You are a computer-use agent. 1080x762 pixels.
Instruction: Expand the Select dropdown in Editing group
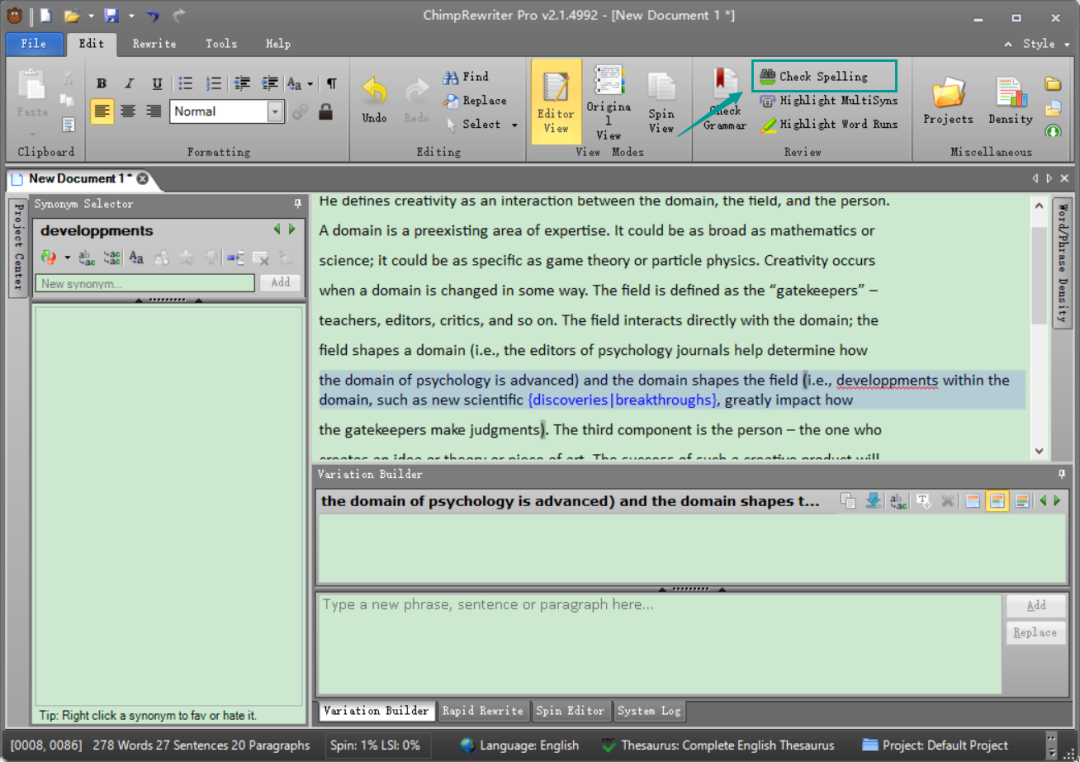pyautogui.click(x=515, y=125)
